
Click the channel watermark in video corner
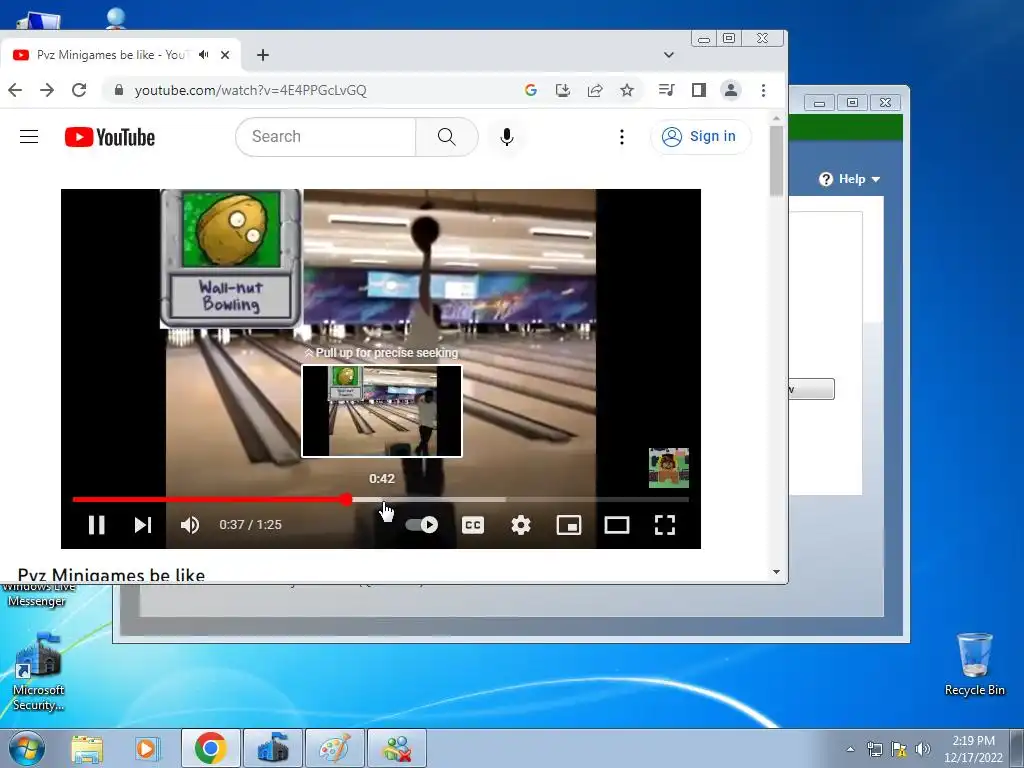tap(669, 468)
